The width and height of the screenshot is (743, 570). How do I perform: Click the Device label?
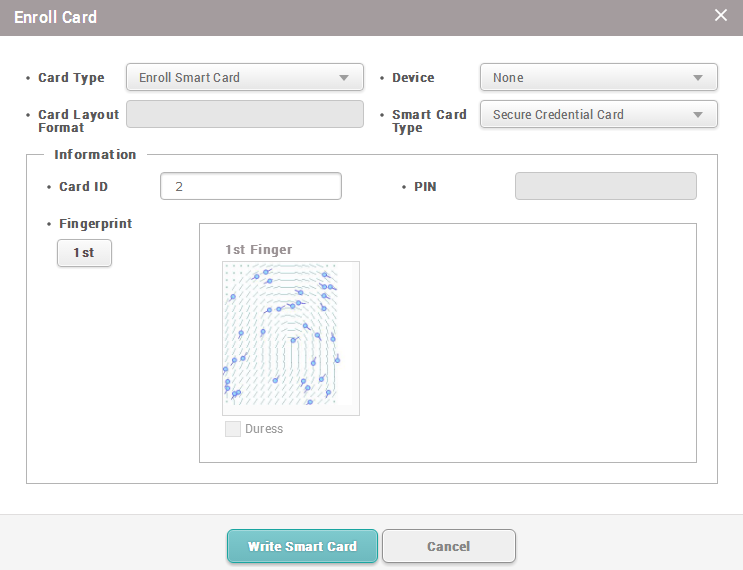(x=413, y=78)
